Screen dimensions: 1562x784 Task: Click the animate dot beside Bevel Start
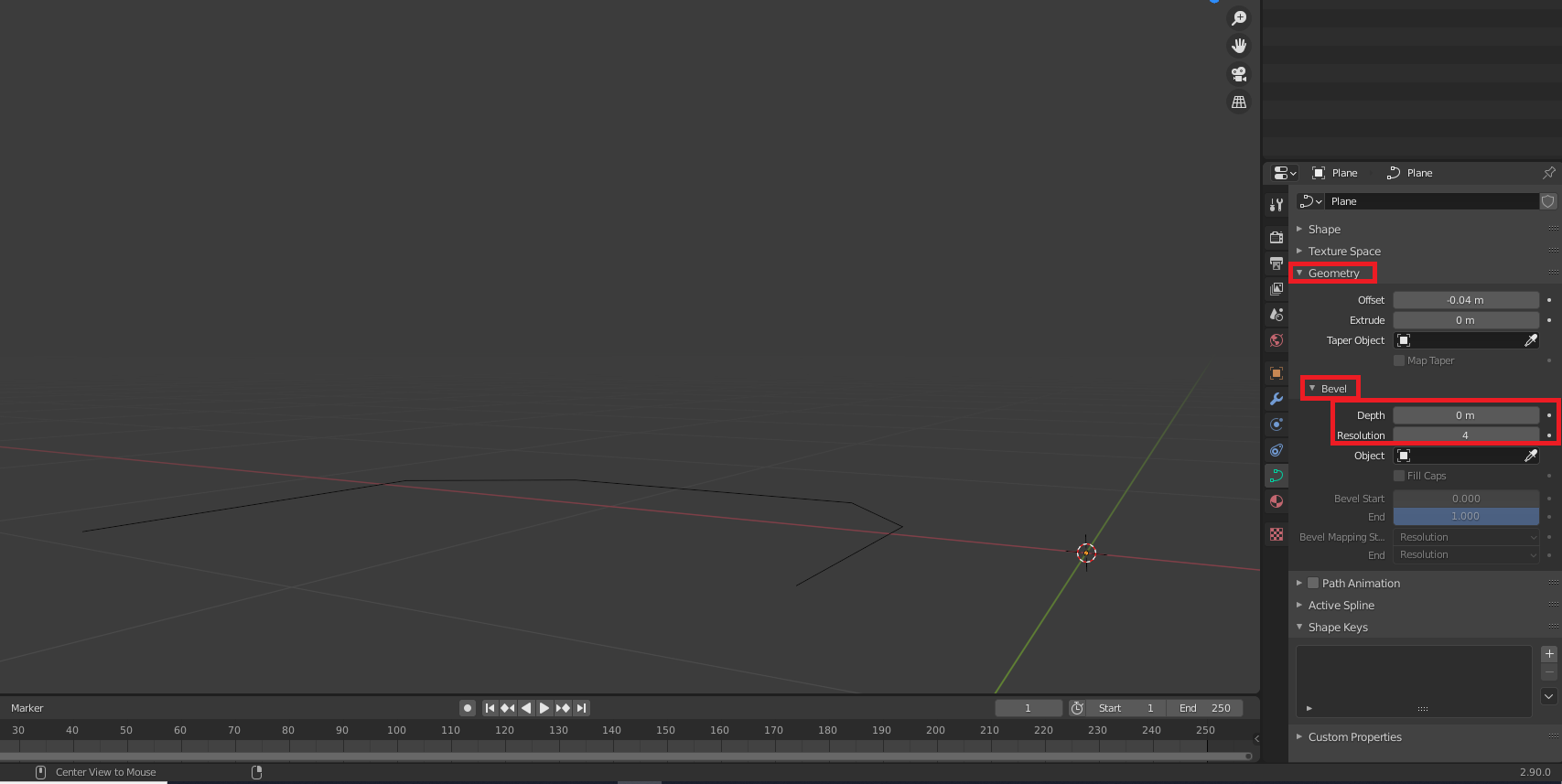1548,499
